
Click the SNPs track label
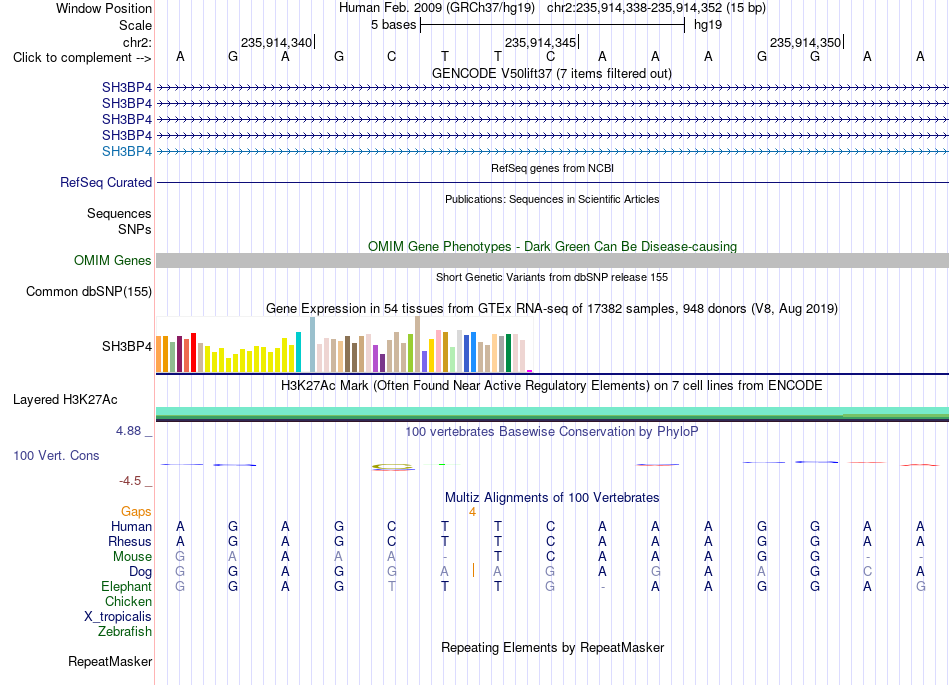pos(135,230)
